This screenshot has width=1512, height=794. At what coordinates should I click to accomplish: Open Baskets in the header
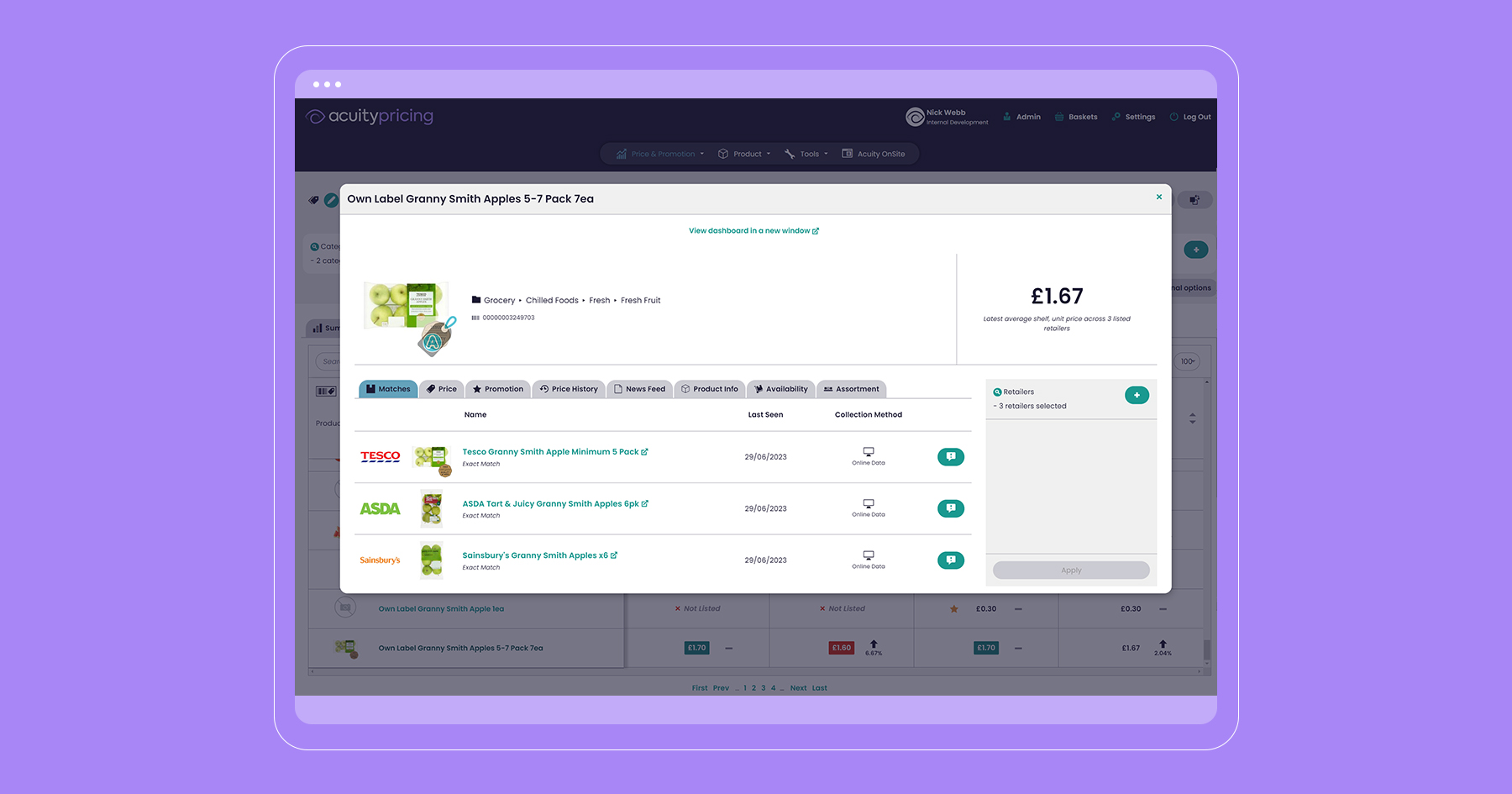1076,117
